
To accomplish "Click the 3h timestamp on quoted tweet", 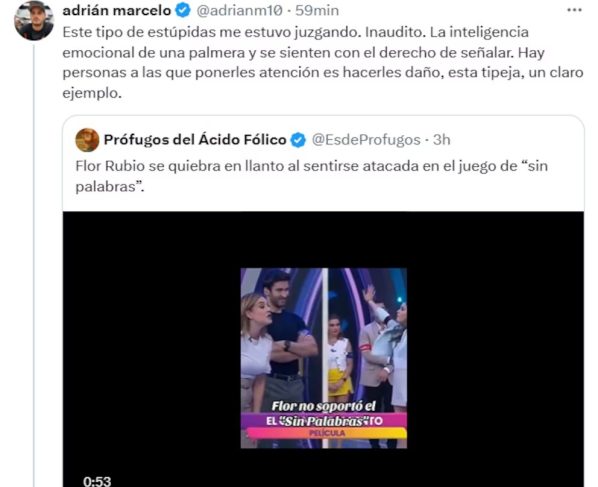I will click(442, 140).
